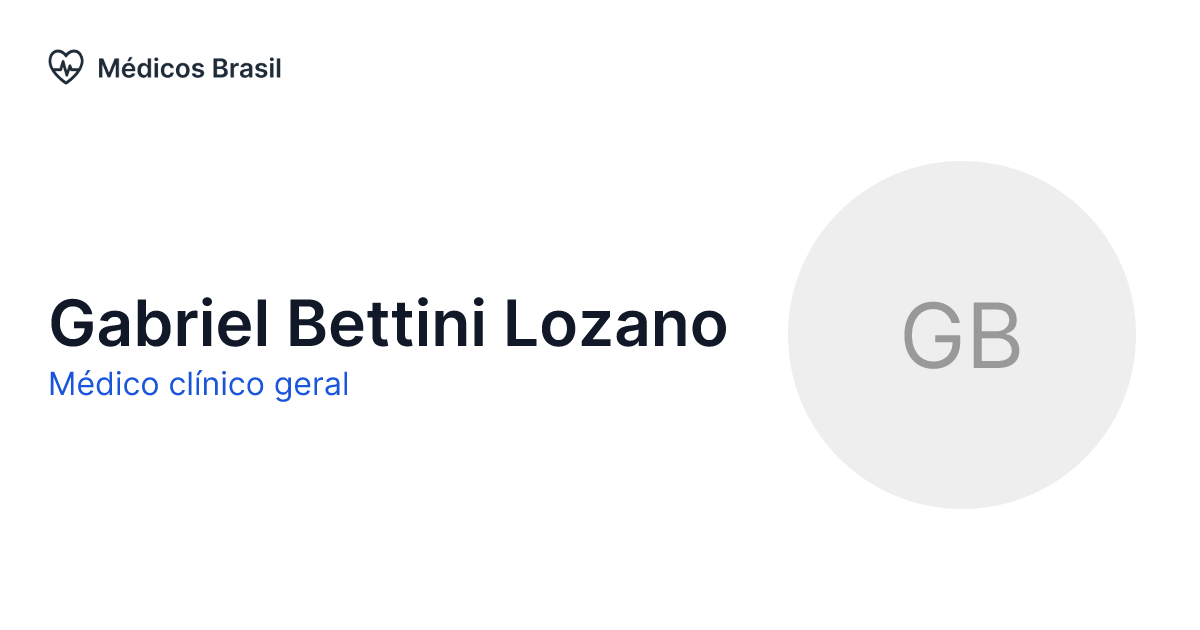Click the heart pulse logo icon

click(66, 68)
